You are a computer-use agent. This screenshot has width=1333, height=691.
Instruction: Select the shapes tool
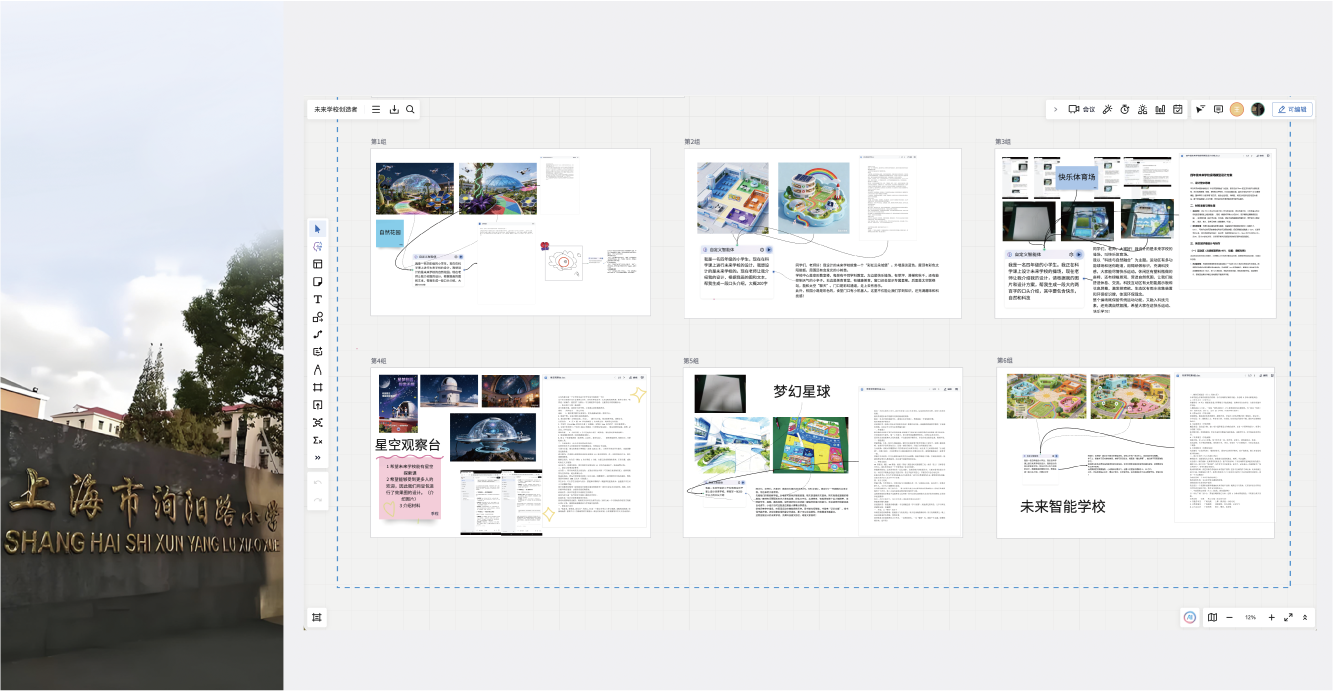(x=318, y=317)
